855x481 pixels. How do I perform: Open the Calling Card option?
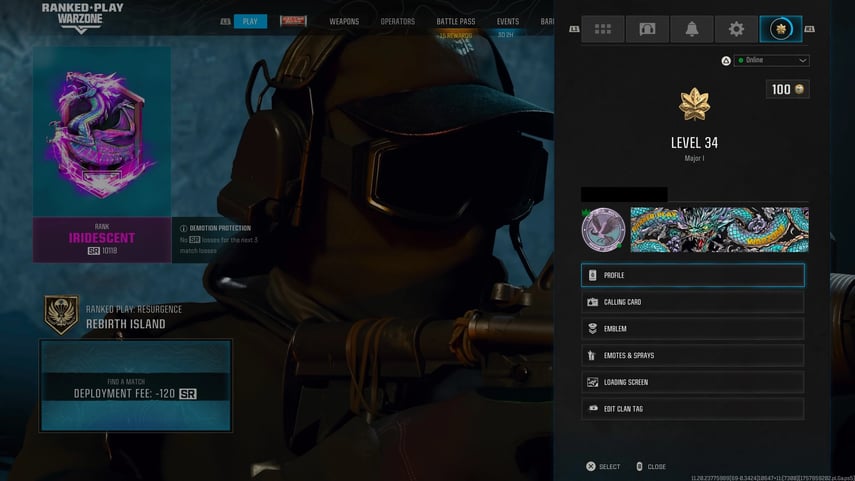[693, 302]
